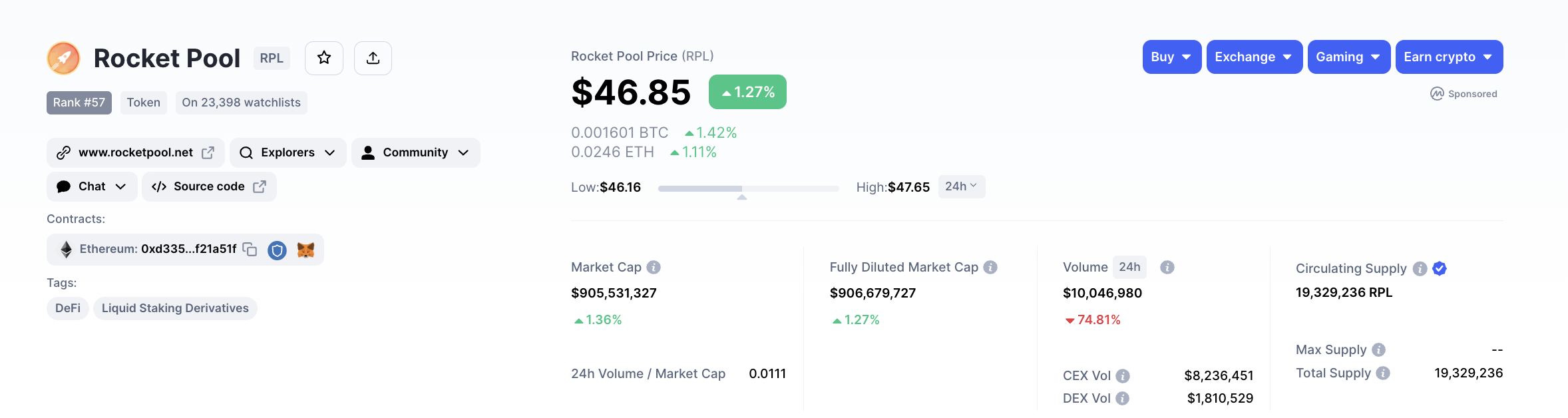Click the Rocket Pool logo icon
1568x418 pixels.
pos(64,58)
